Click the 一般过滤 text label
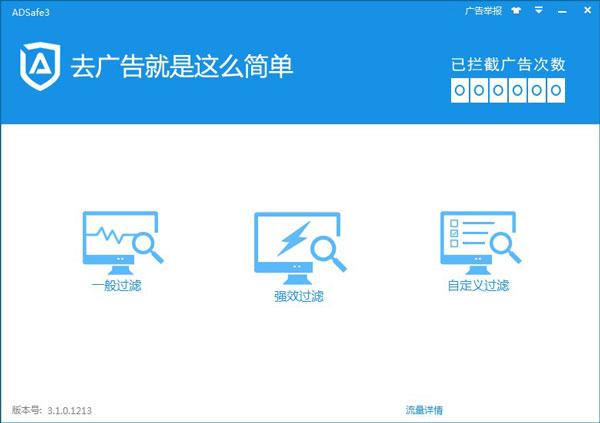The height and width of the screenshot is (423, 600). click(116, 286)
